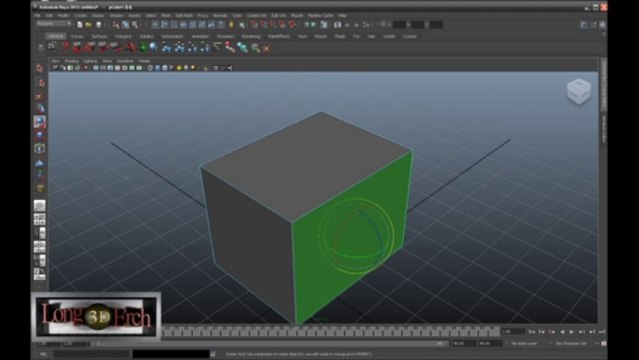The image size is (639, 360).
Task: Open the Create menu
Action: 80,15
